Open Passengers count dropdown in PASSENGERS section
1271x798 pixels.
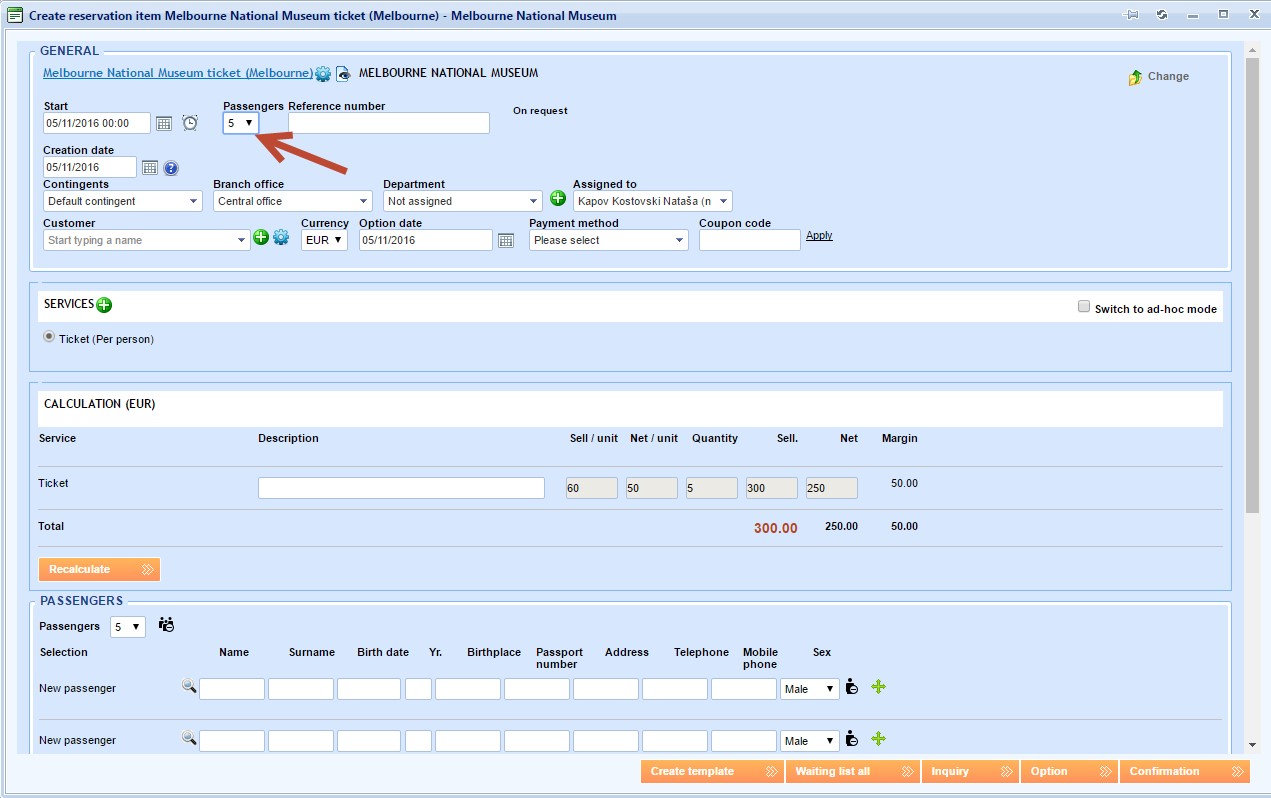point(128,627)
